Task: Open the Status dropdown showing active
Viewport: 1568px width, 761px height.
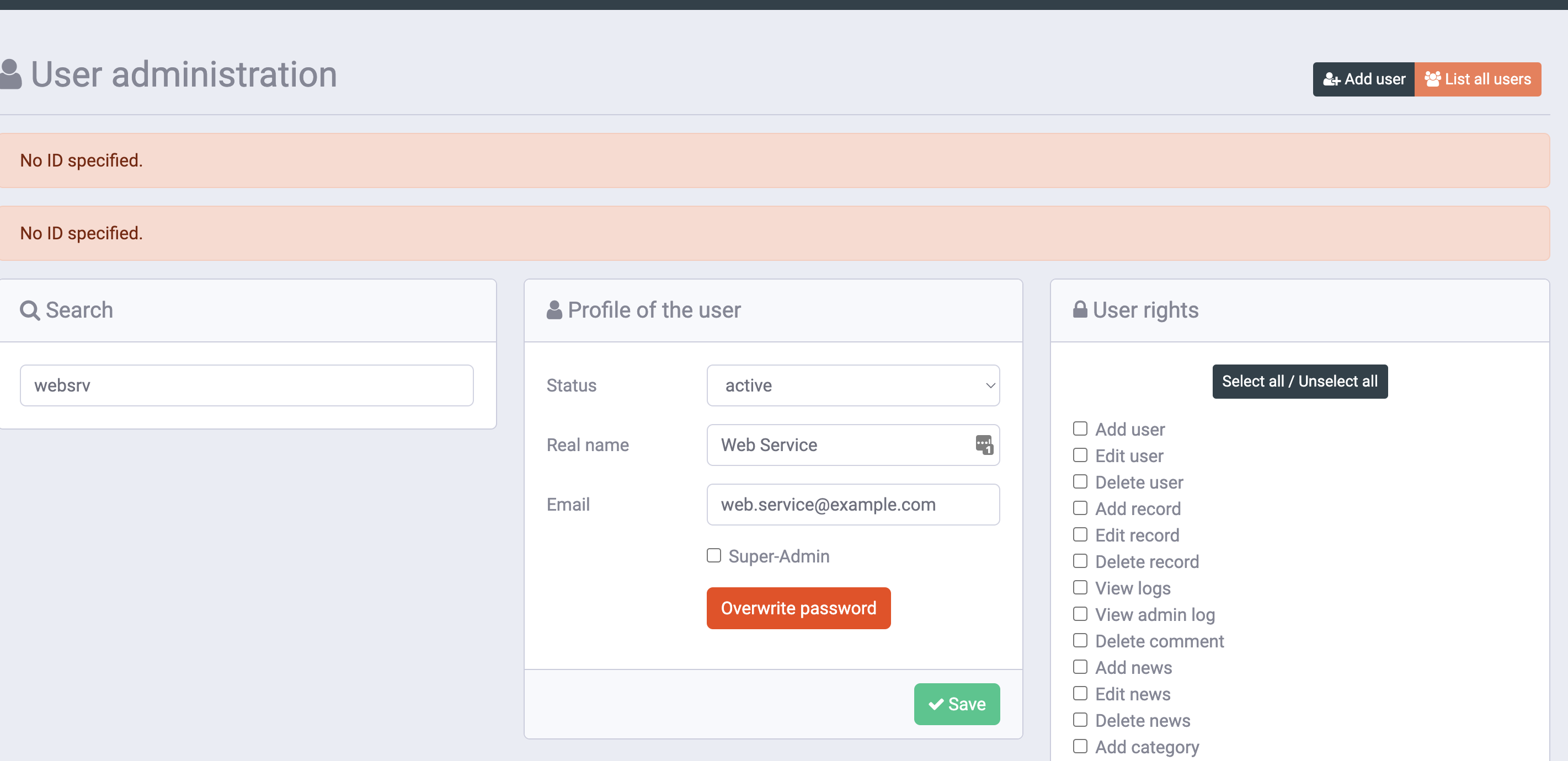Action: tap(852, 385)
